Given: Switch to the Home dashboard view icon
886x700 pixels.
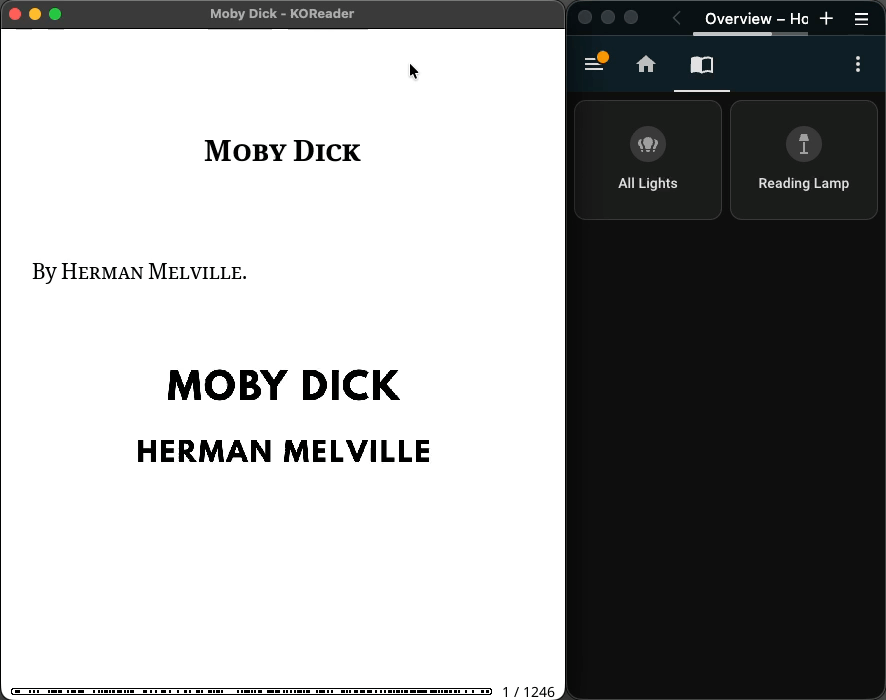Looking at the screenshot, I should click(x=646, y=64).
